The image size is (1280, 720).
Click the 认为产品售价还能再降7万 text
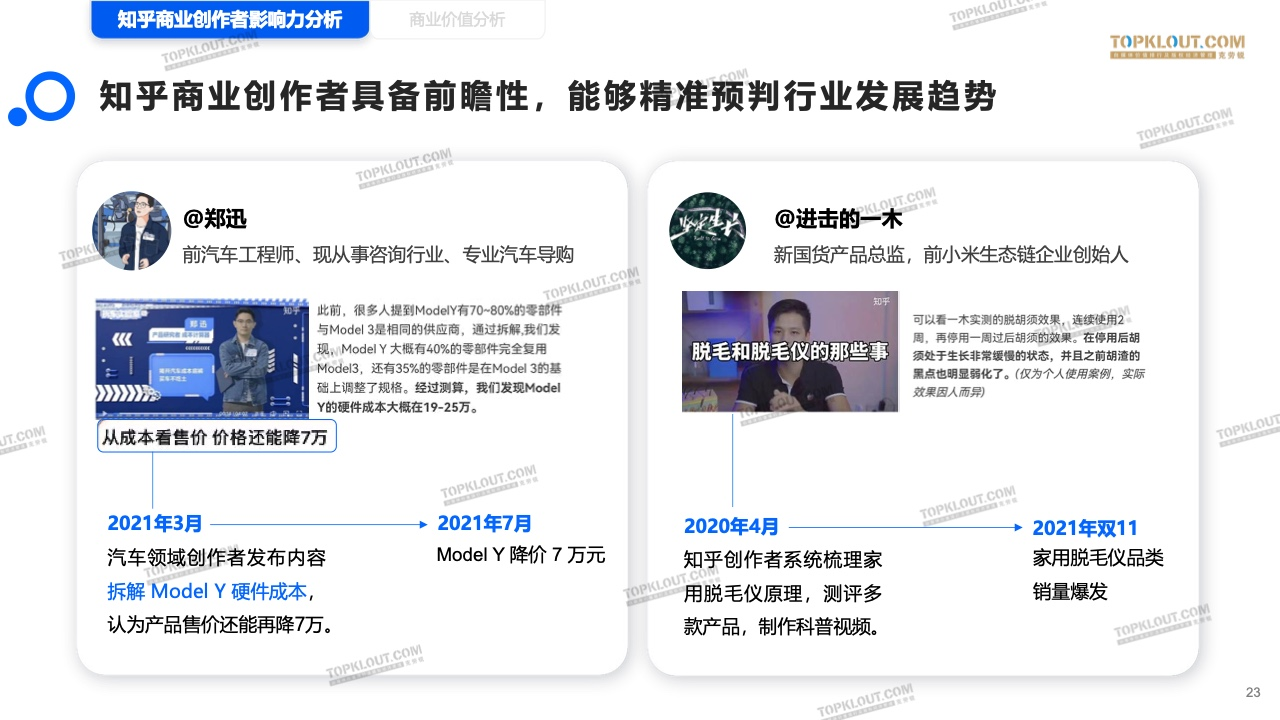pyautogui.click(x=220, y=625)
